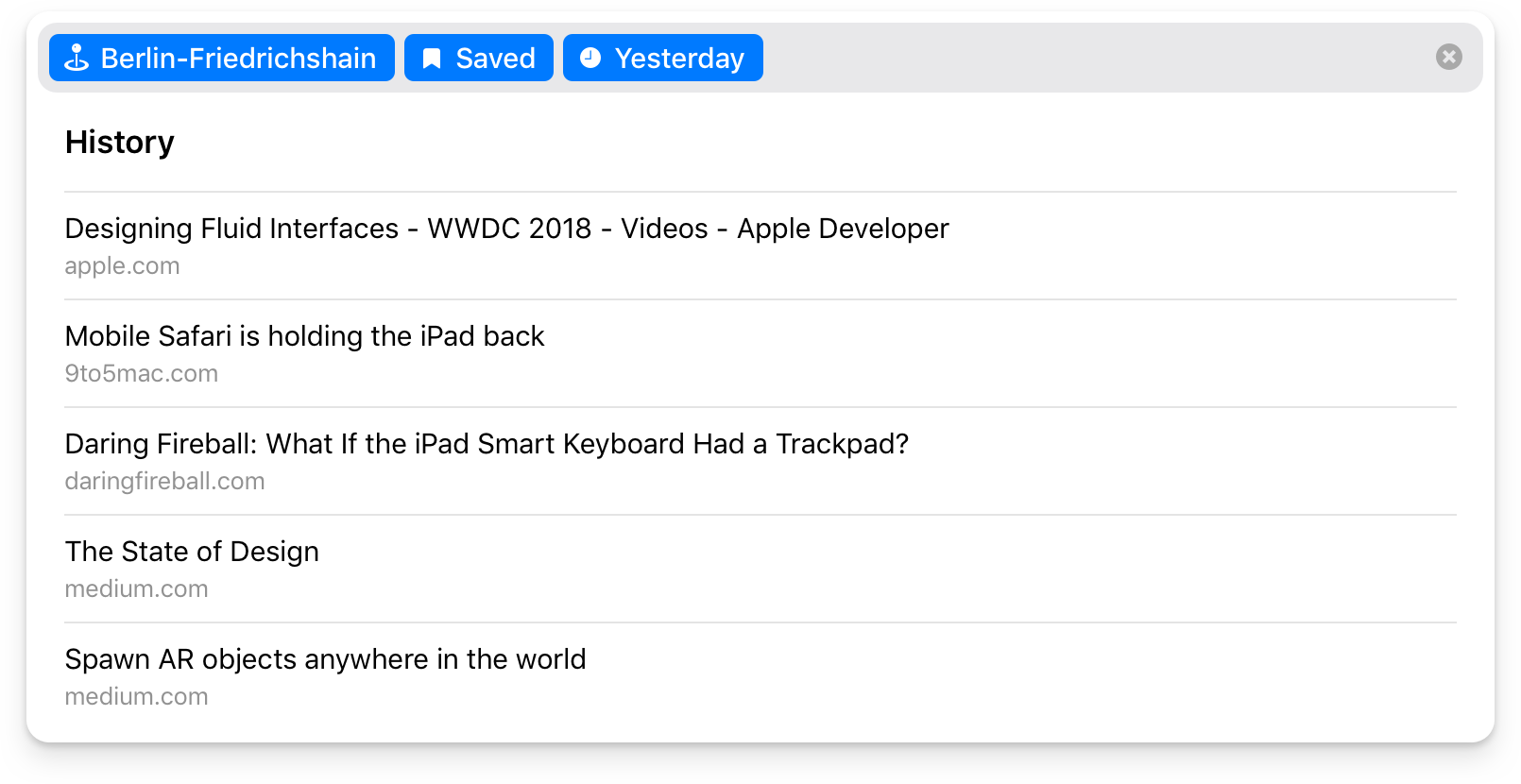Viewport: 1521px width, 784px height.
Task: Click the History section heading
Action: coord(120,143)
